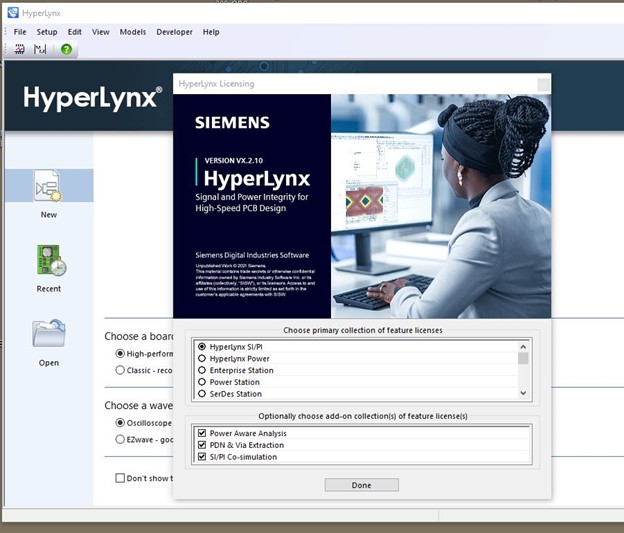Select Classic board viewer radio button
The image size is (624, 533).
120,370
